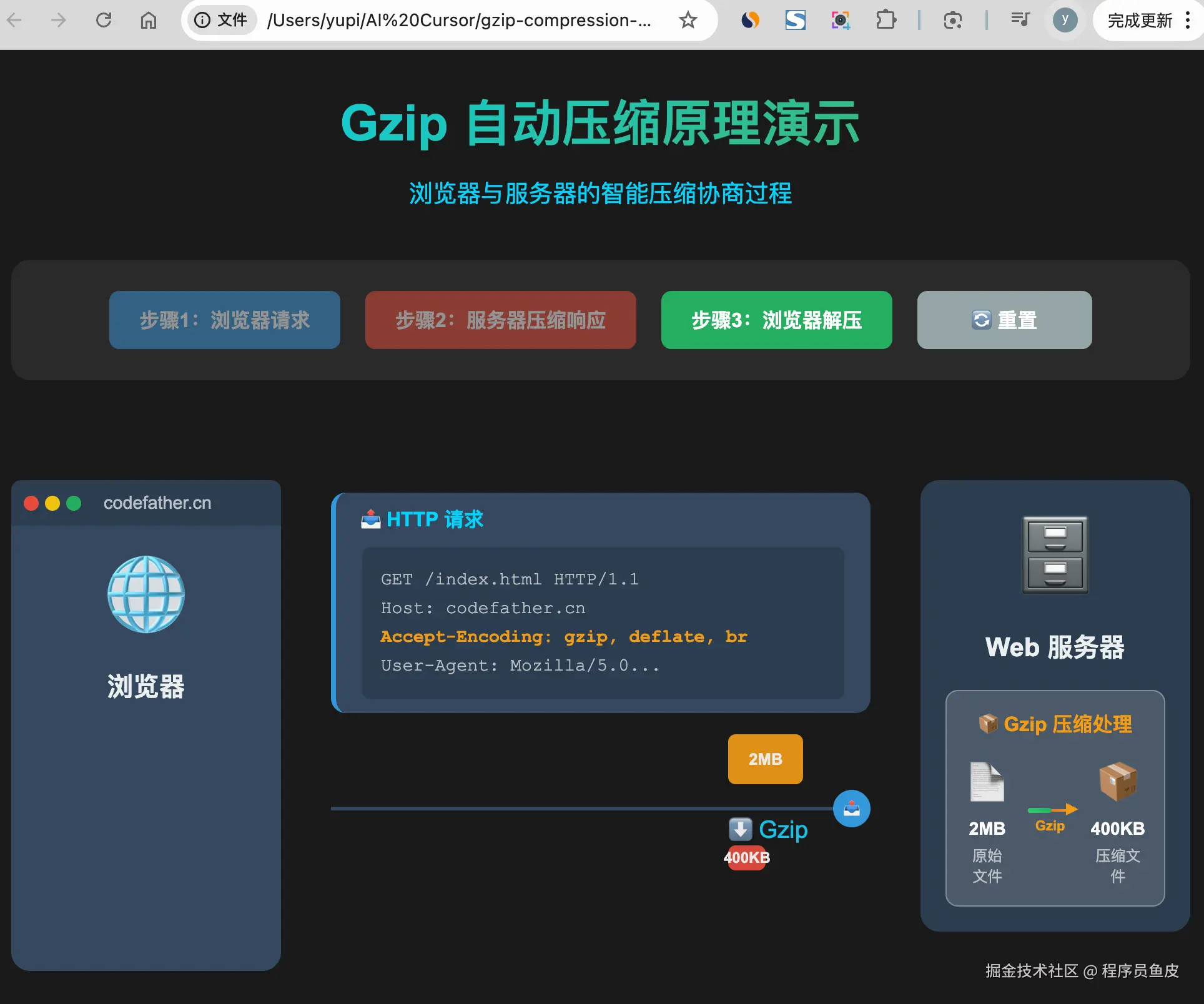The width and height of the screenshot is (1204, 1004).
Task: Open the extensions puzzle icon
Action: pyautogui.click(x=886, y=21)
